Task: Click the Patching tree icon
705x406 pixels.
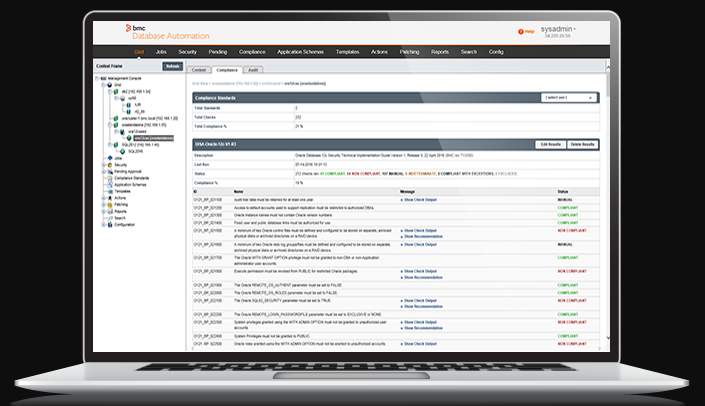Action: click(110, 205)
